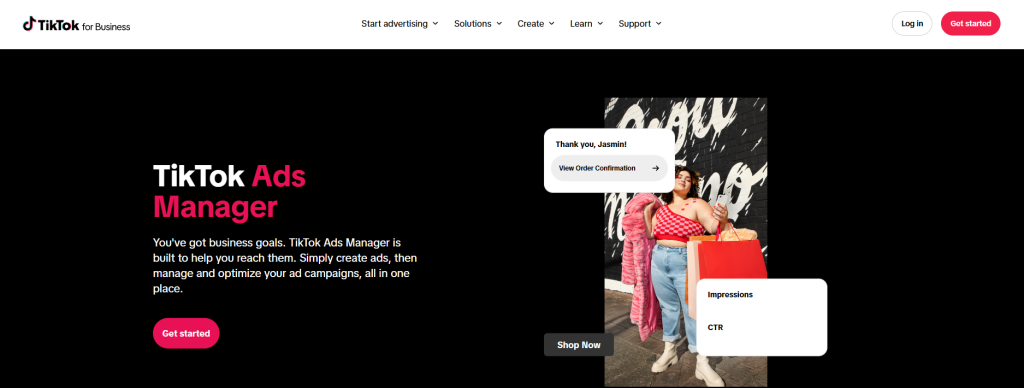Expand the Learn chevron arrow

click(600, 24)
